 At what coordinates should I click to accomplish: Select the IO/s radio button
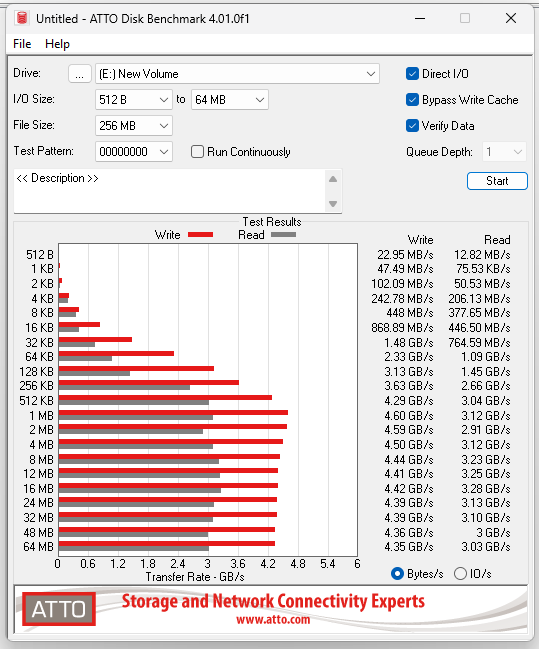[460, 574]
